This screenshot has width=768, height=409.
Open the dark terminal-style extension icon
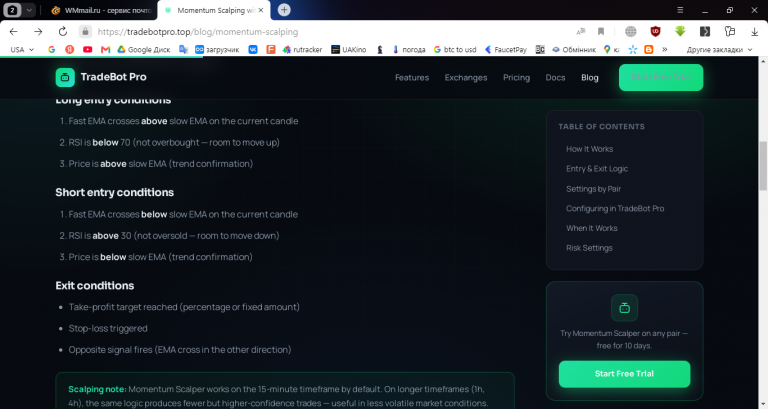pos(705,32)
